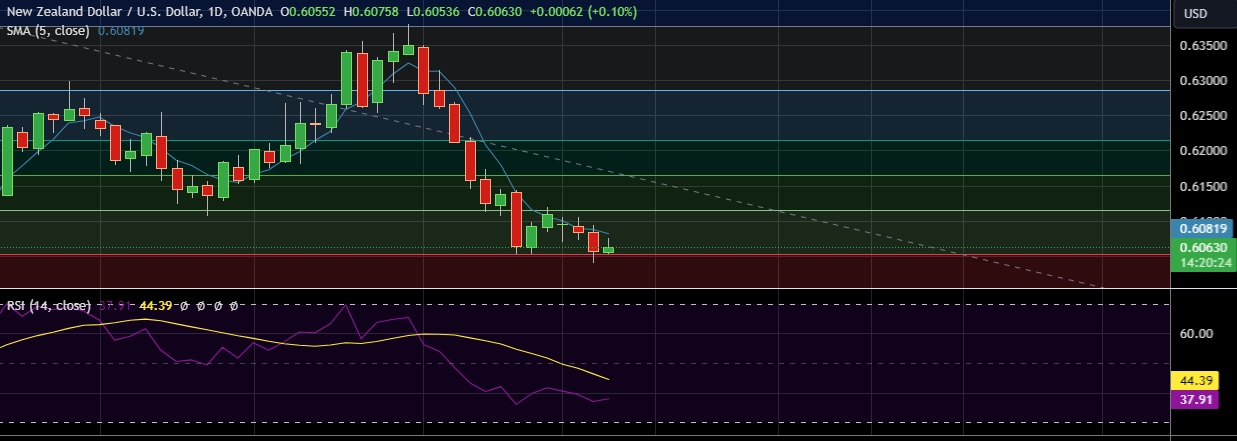Click the blue 0.60819 price axis label
The width and height of the screenshot is (1237, 441).
pos(1203,228)
